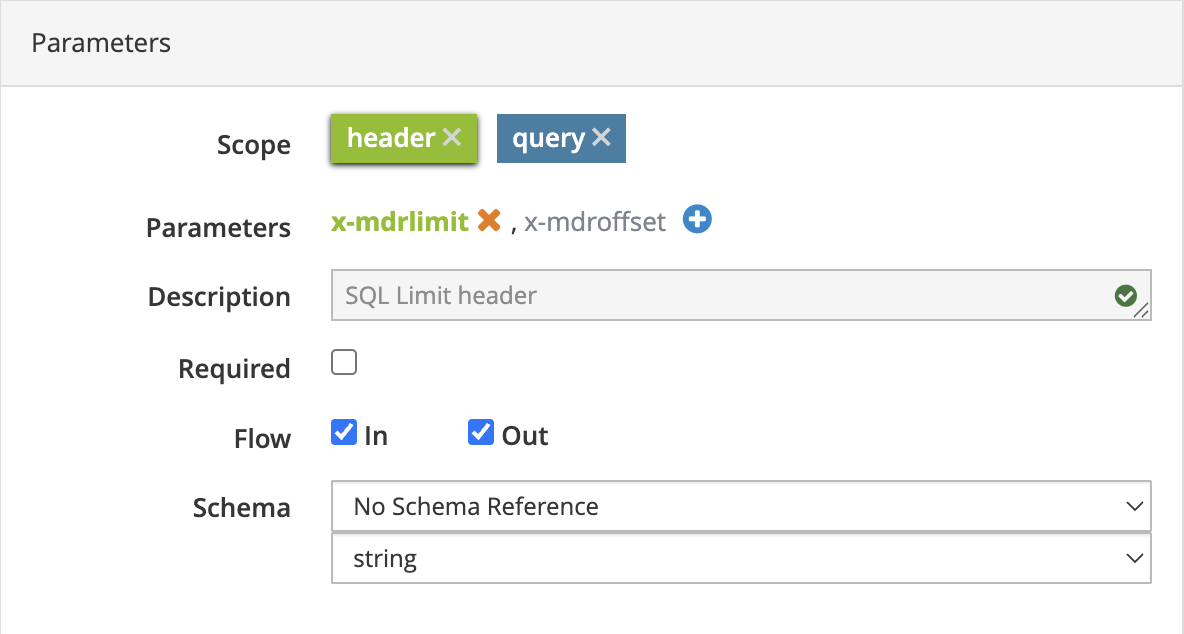Click the Parameters panel heading
This screenshot has width=1184, height=634.
pyautogui.click(x=101, y=44)
